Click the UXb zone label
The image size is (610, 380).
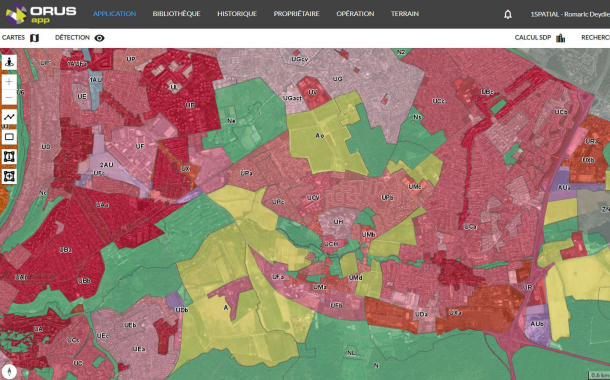point(588,160)
